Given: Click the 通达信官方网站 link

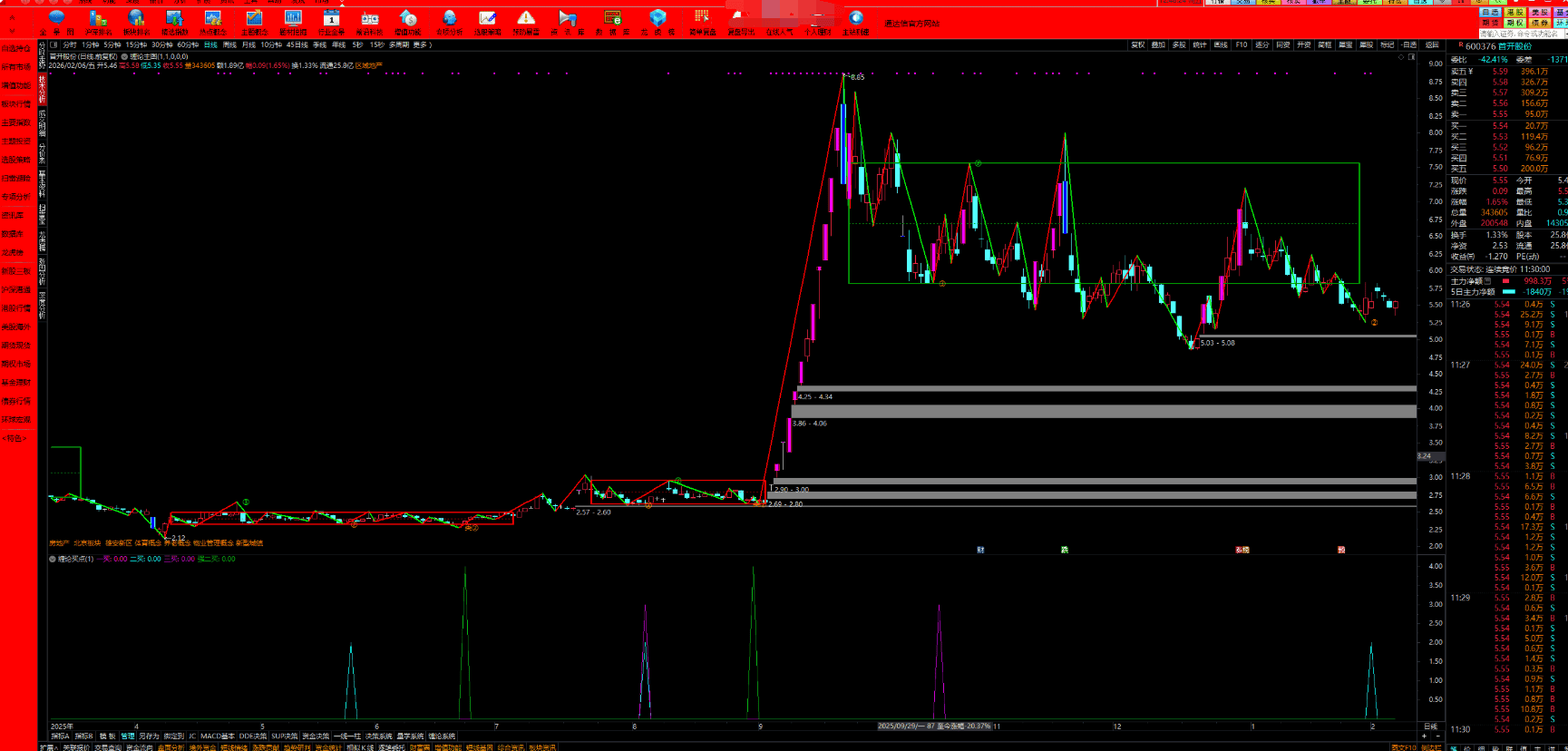Looking at the screenshot, I should (911, 24).
